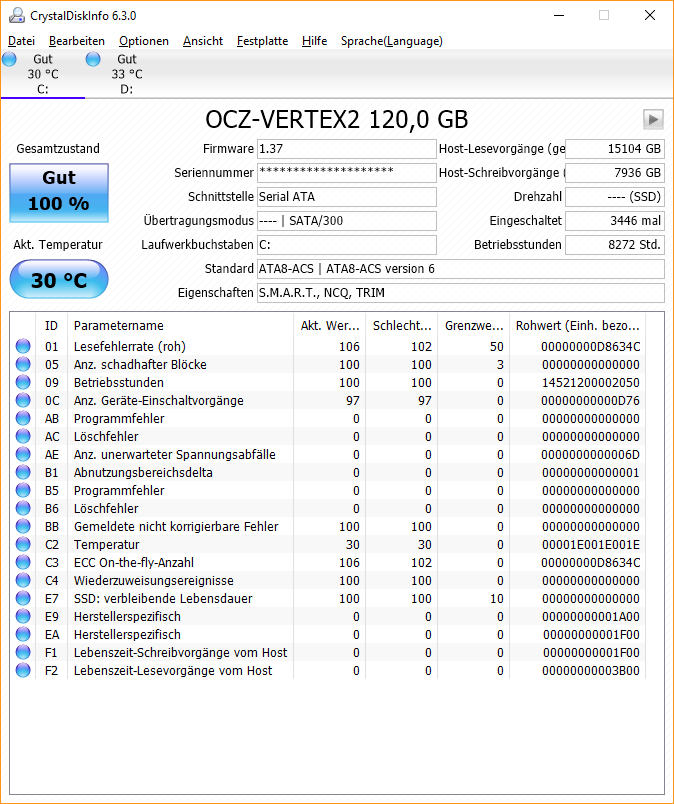674x804 pixels.
Task: Click the Parametername column header
Action: [180, 326]
